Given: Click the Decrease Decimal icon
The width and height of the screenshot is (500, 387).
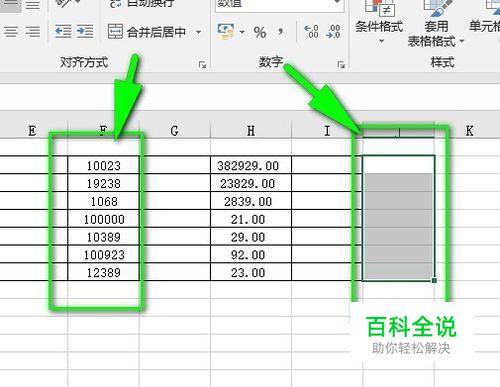Looking at the screenshot, I should tap(333, 32).
